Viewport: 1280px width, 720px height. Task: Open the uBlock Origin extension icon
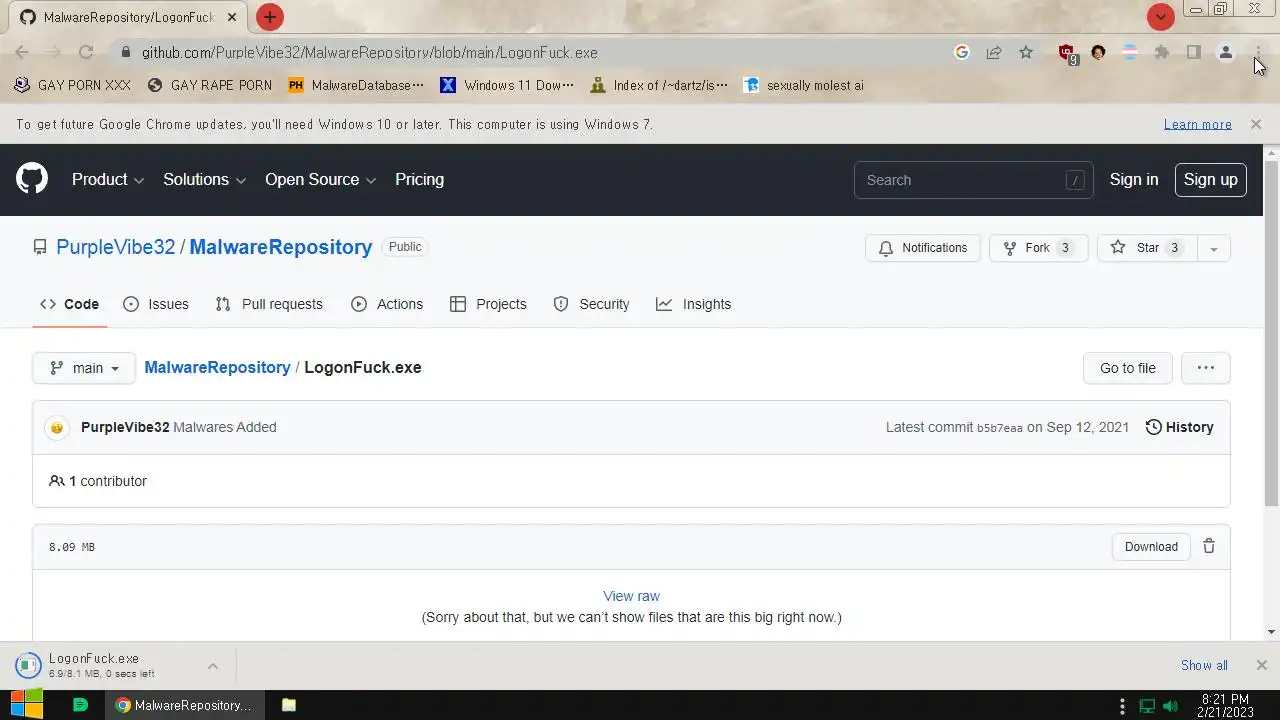1067,54
